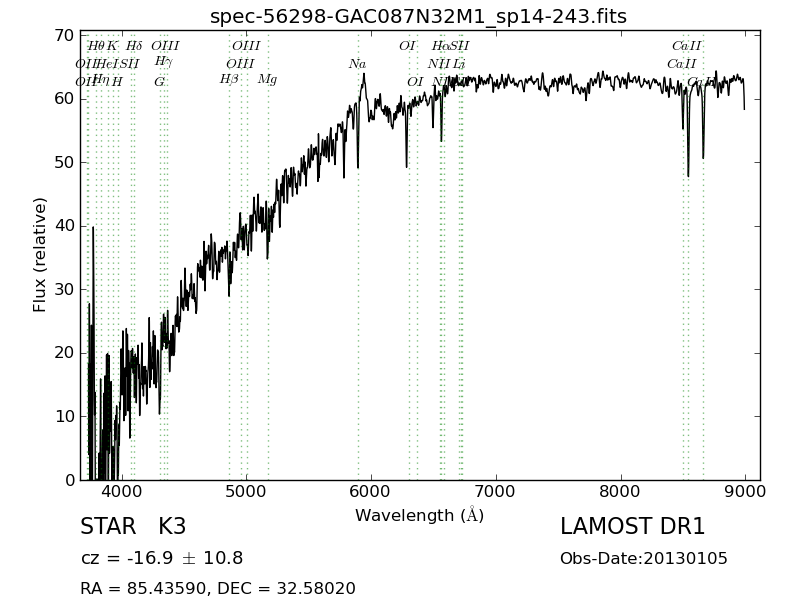Click the 'Li' line label
The height and width of the screenshot is (600, 800).
click(x=459, y=64)
